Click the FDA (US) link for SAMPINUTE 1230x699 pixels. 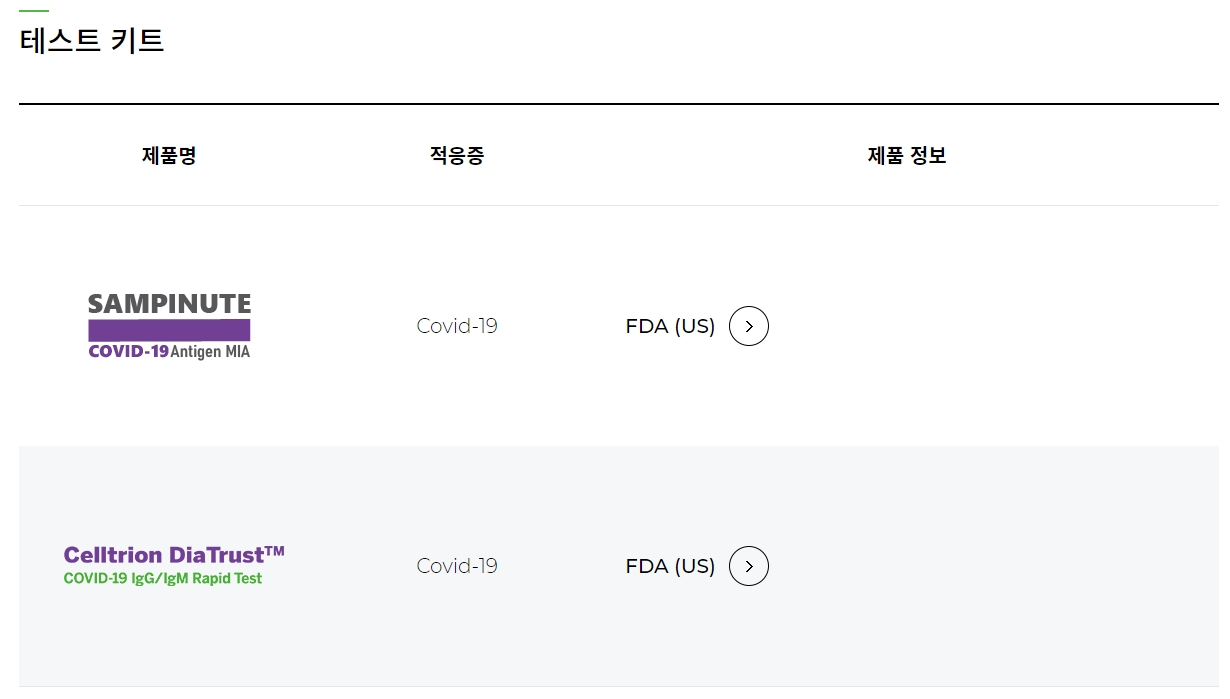click(x=670, y=325)
